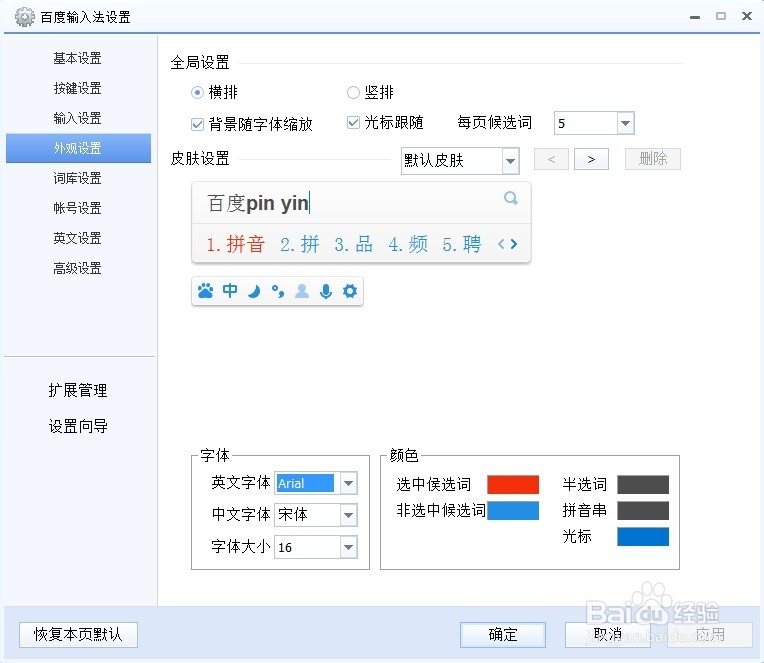
Task: Click the Baidu paw icon in the status bar
Action: point(206,291)
